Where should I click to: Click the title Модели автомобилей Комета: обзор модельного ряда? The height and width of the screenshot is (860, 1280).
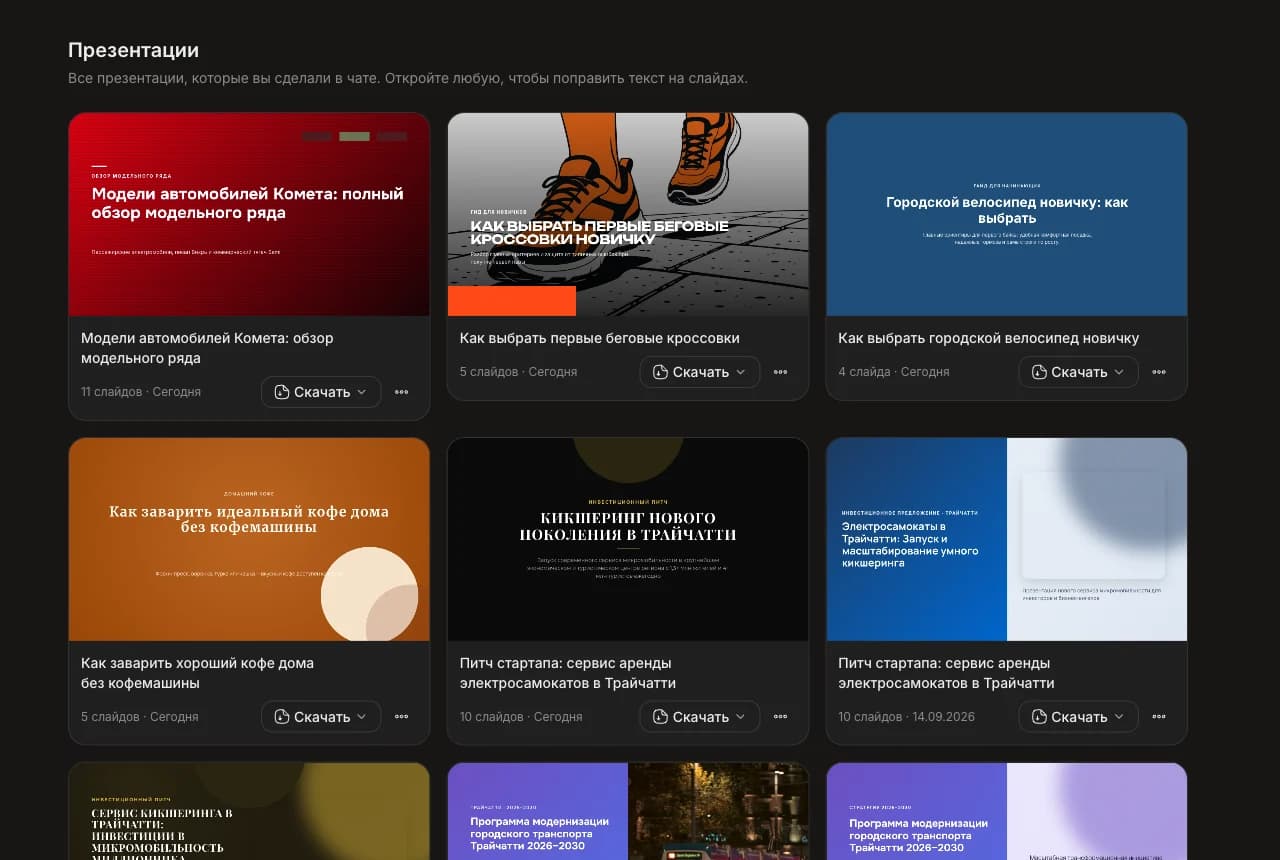(207, 348)
